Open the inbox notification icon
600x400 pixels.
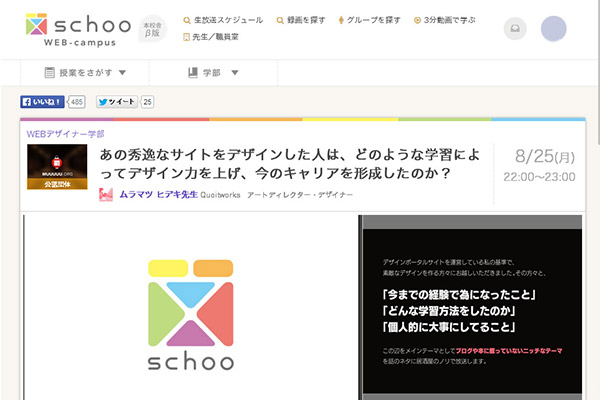[515, 29]
